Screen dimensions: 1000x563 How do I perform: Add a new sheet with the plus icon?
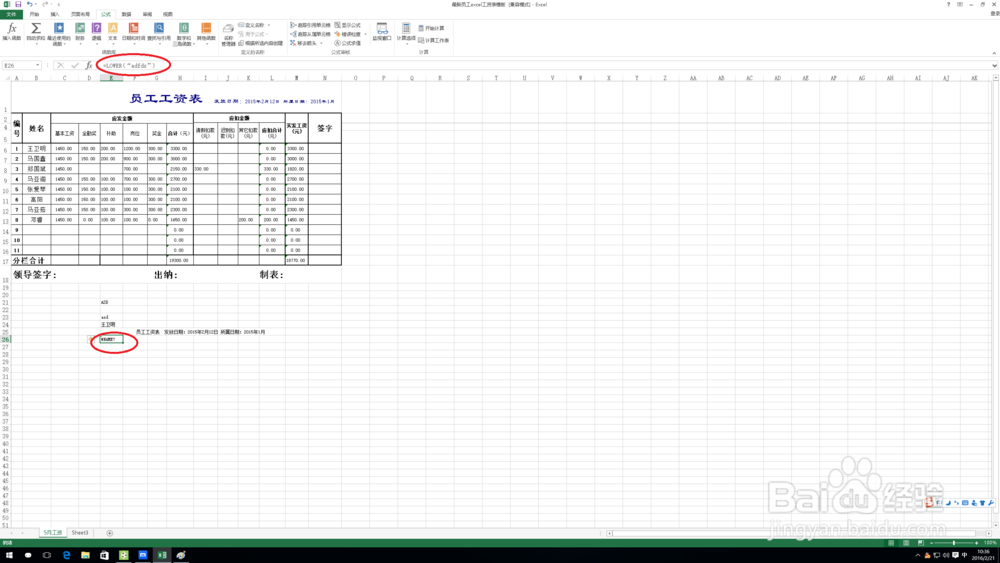point(110,533)
